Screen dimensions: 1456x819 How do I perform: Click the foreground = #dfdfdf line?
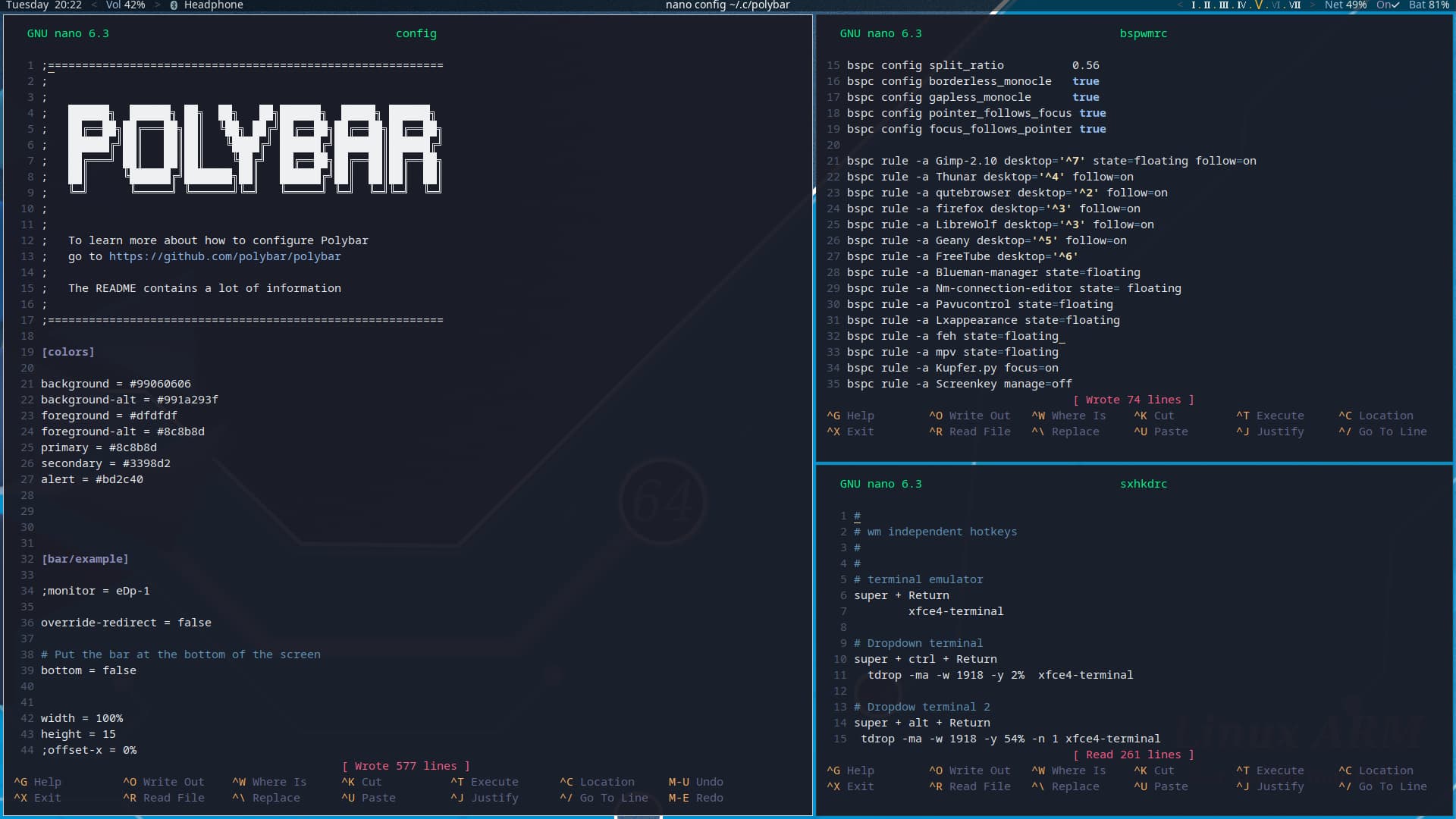(109, 416)
